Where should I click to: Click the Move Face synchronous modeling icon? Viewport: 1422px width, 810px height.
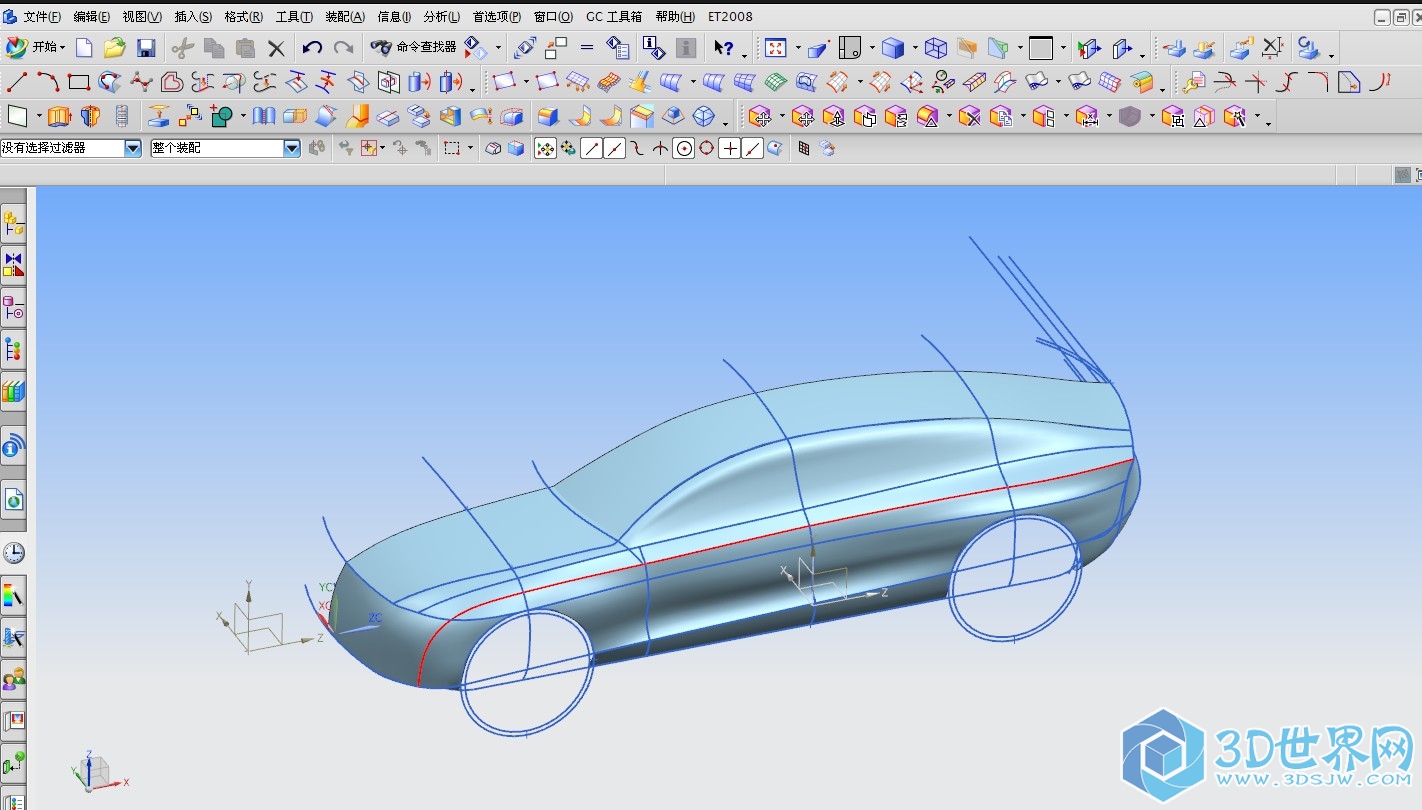pyautogui.click(x=760, y=117)
